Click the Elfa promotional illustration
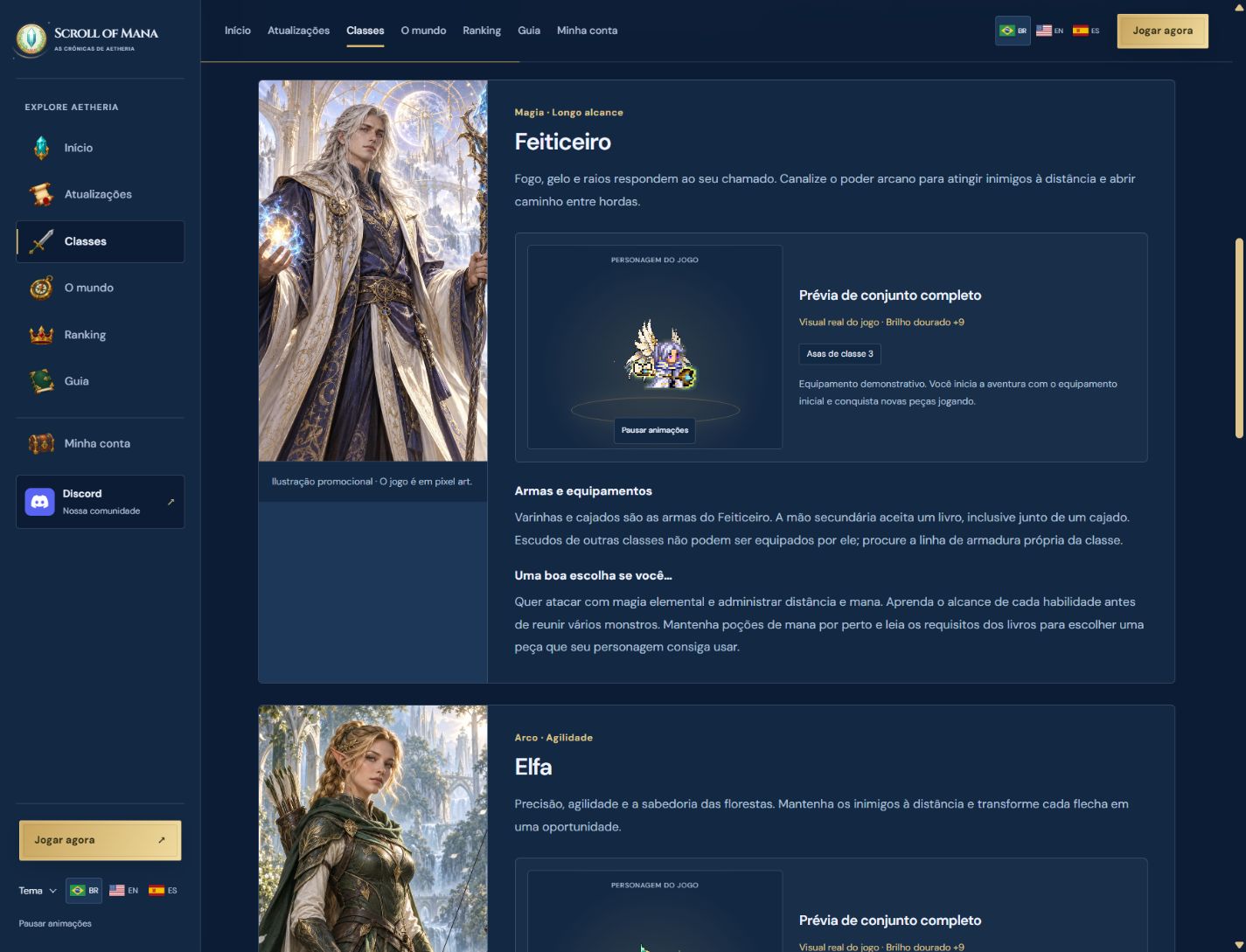The image size is (1246, 952). (373, 829)
